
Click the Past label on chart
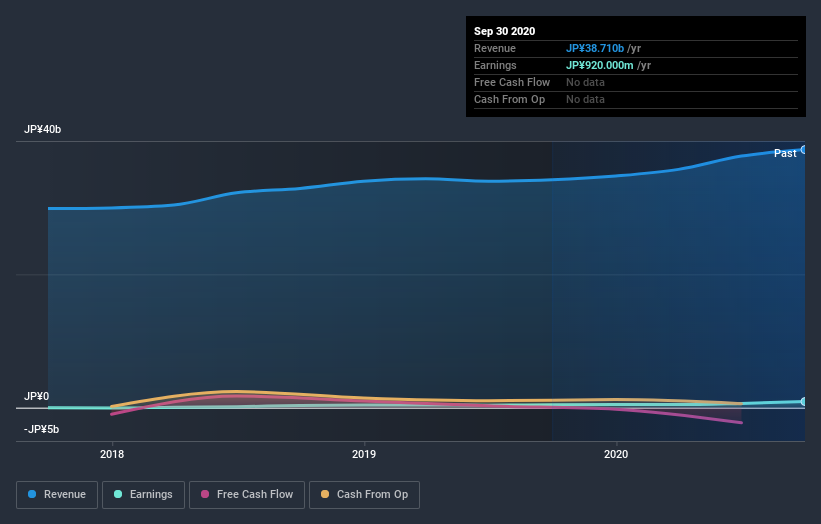click(785, 153)
